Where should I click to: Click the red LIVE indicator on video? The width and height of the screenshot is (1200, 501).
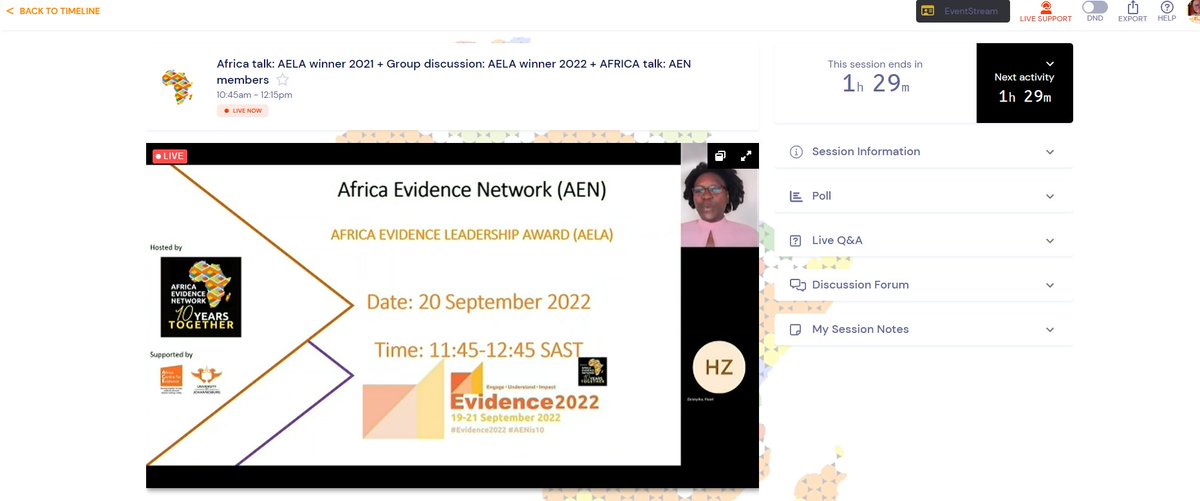click(170, 156)
